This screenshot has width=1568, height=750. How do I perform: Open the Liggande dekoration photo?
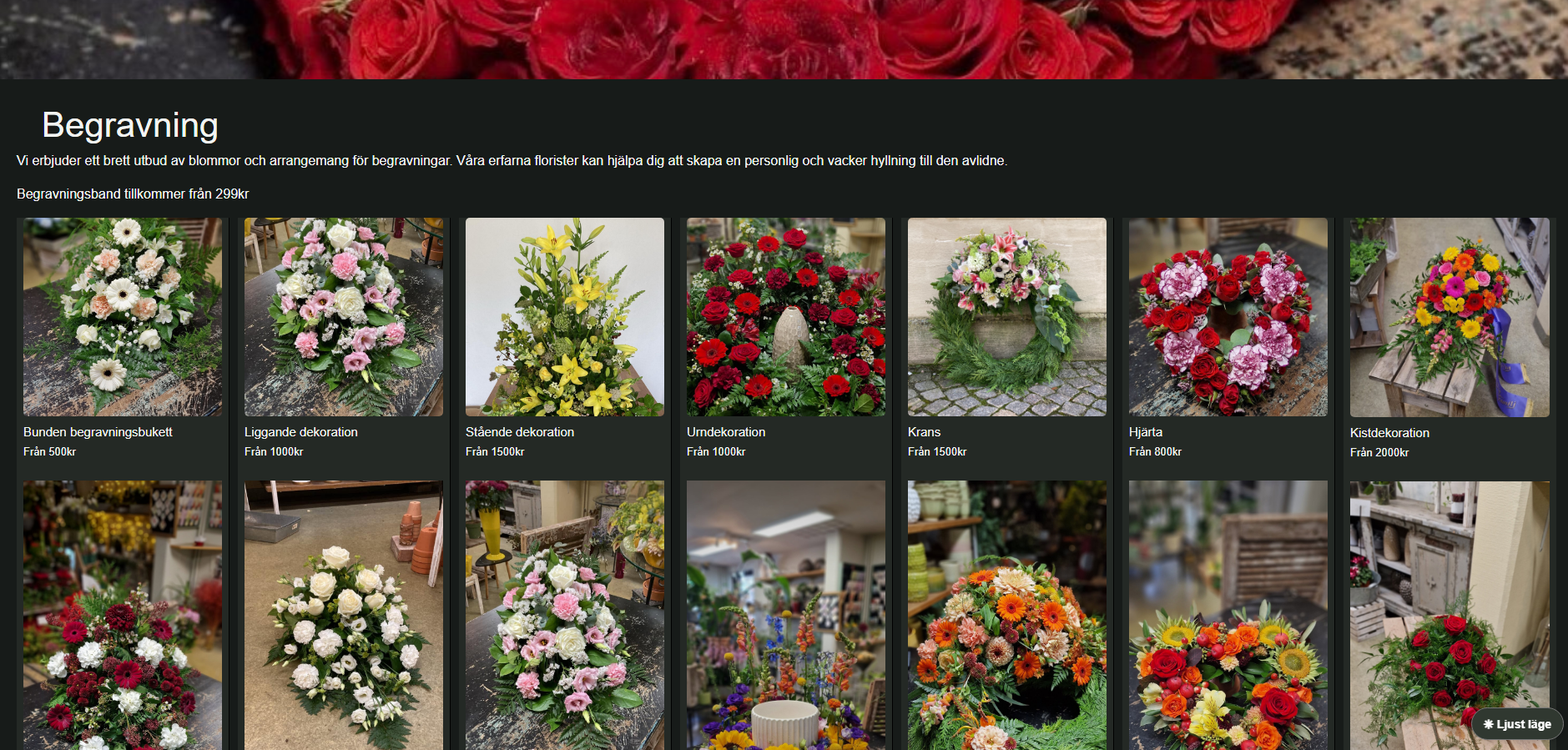coord(344,317)
